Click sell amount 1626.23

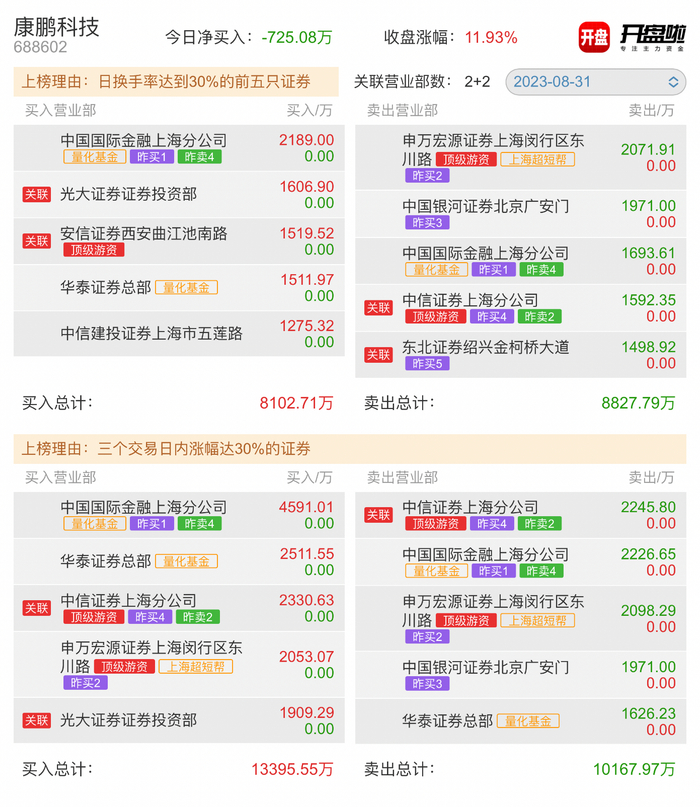click(648, 714)
